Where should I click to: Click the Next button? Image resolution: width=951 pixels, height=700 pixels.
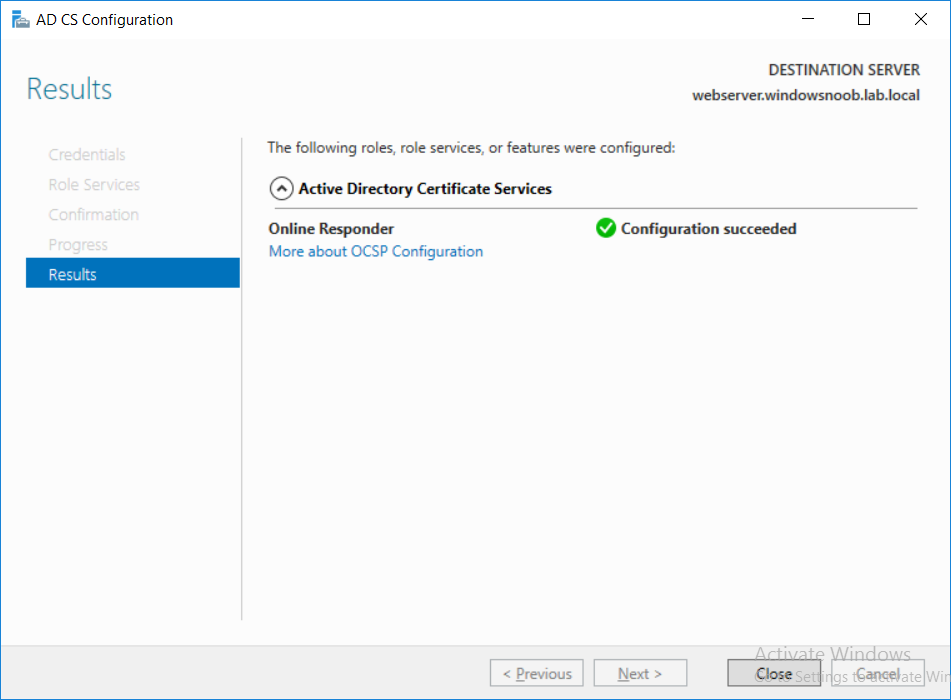[x=640, y=673]
